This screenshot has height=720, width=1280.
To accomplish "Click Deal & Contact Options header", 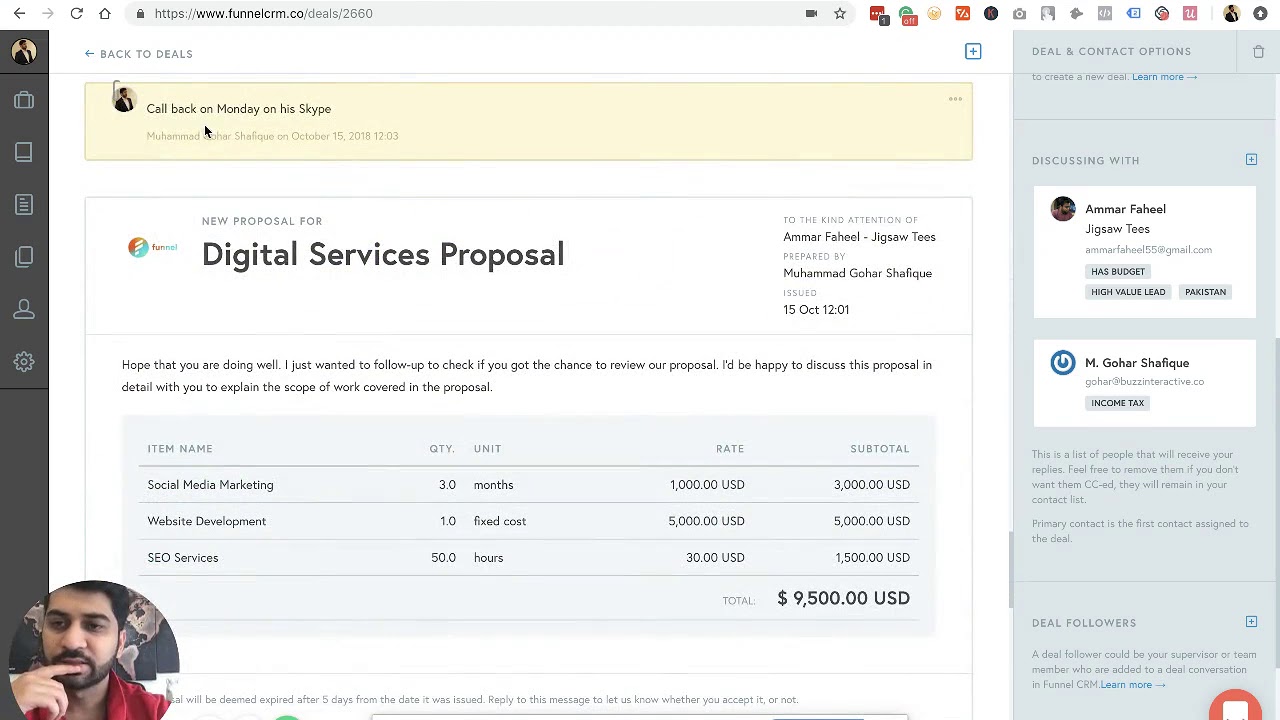I will (1111, 51).
